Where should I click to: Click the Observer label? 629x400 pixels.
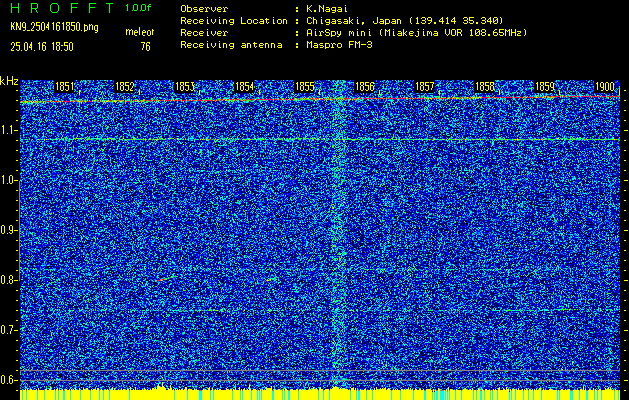(204, 8)
